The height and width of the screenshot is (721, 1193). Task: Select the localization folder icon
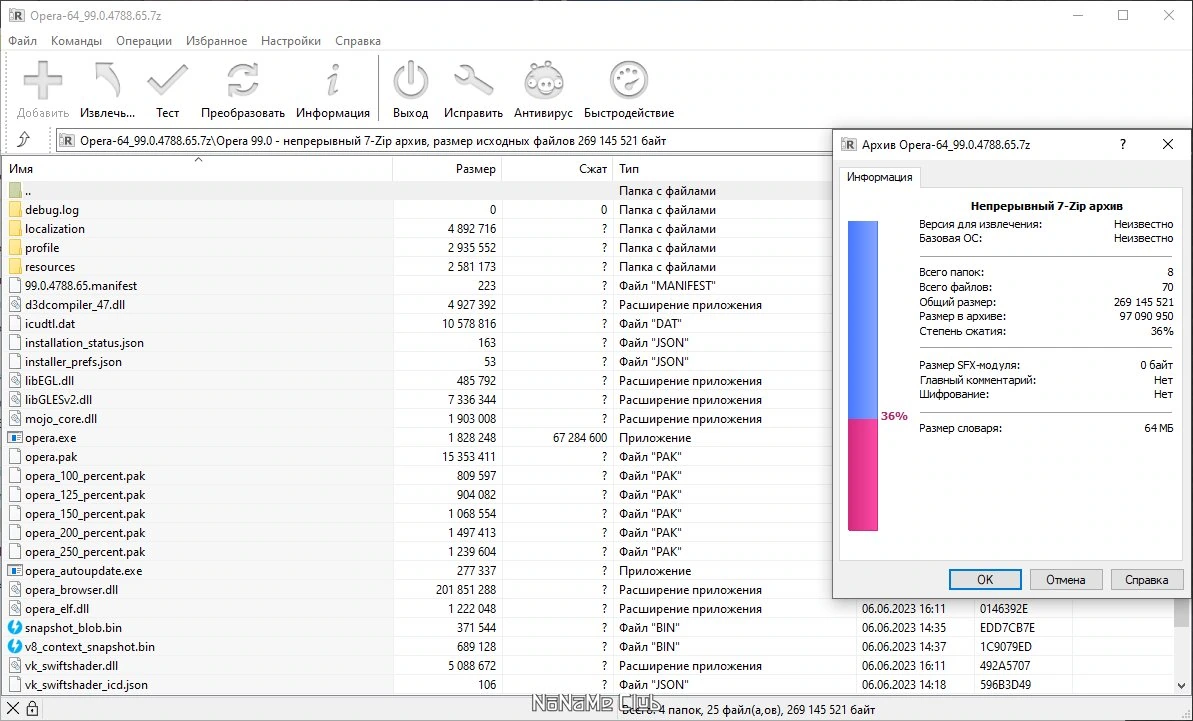point(15,229)
